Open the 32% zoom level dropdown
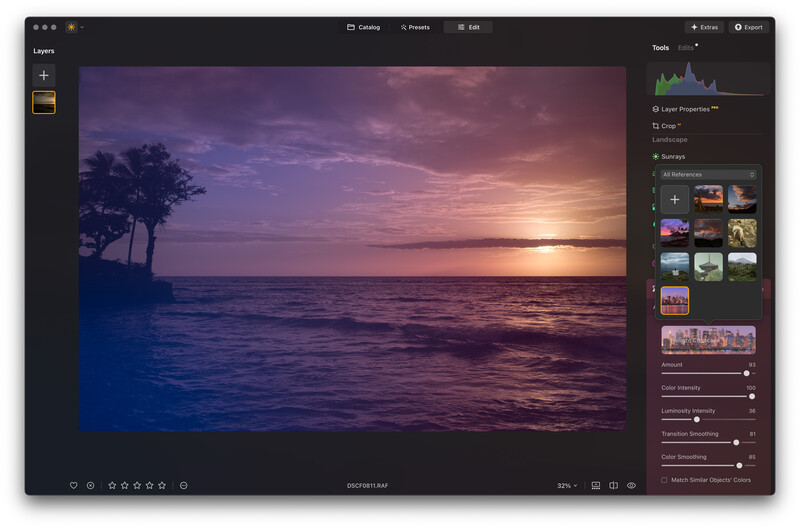The width and height of the screenshot is (800, 528). pyautogui.click(x=567, y=485)
